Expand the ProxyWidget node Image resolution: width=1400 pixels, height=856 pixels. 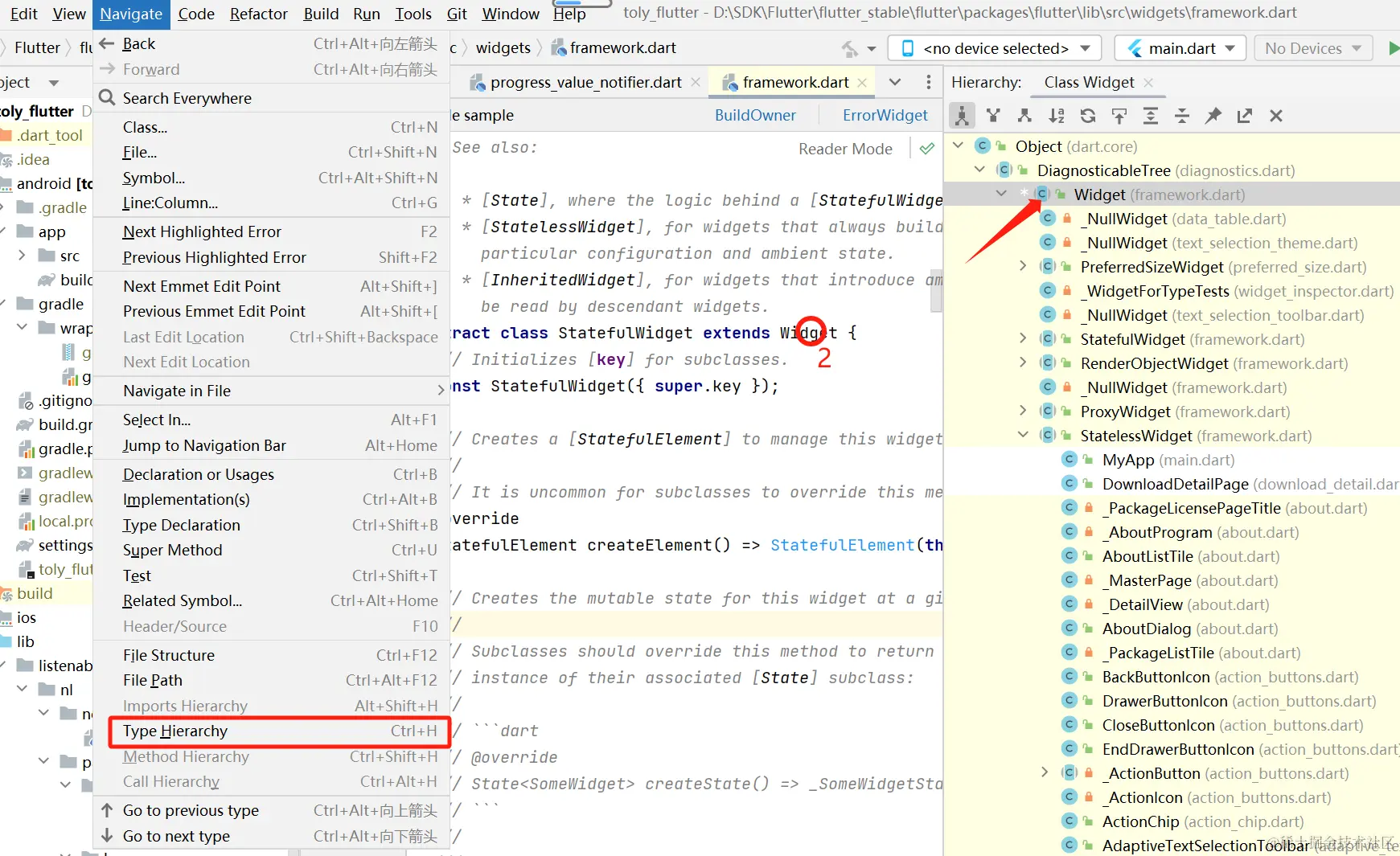click(x=1023, y=411)
